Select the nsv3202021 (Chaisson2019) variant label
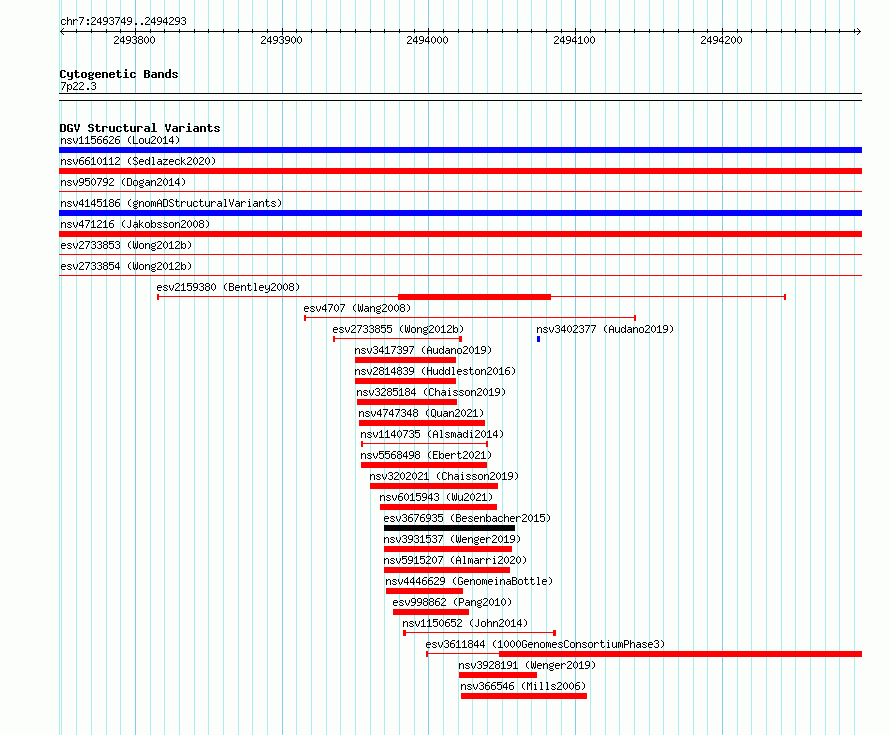 pyautogui.click(x=444, y=476)
